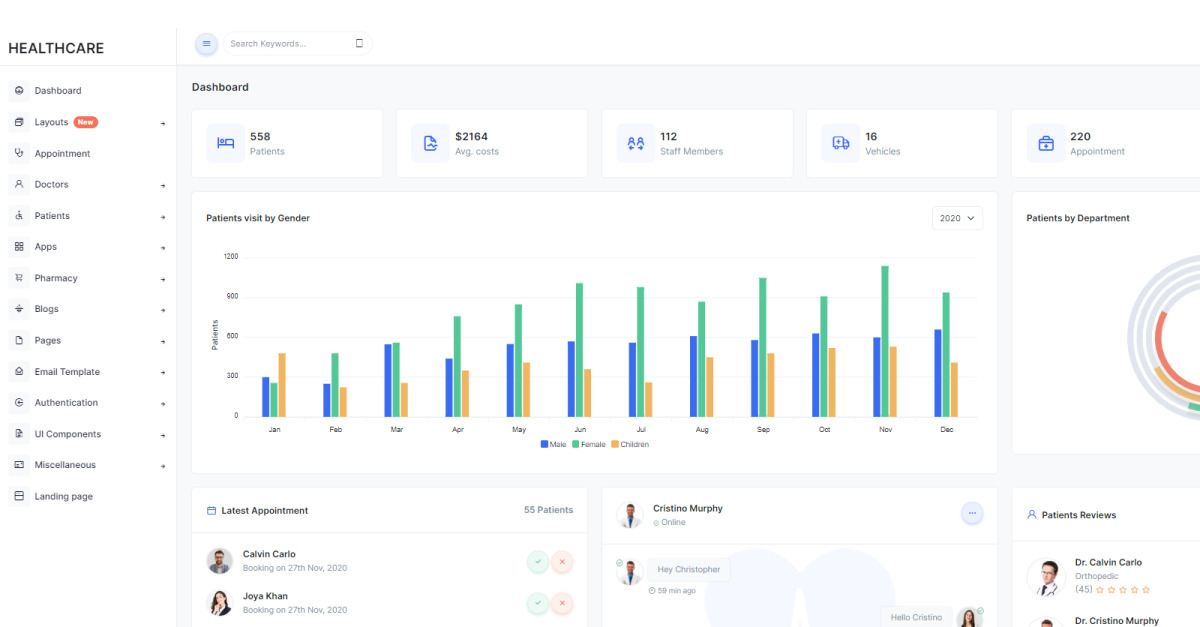Click the fifth star in Dr. Calvin Carlo's rating

pyautogui.click(x=1143, y=589)
